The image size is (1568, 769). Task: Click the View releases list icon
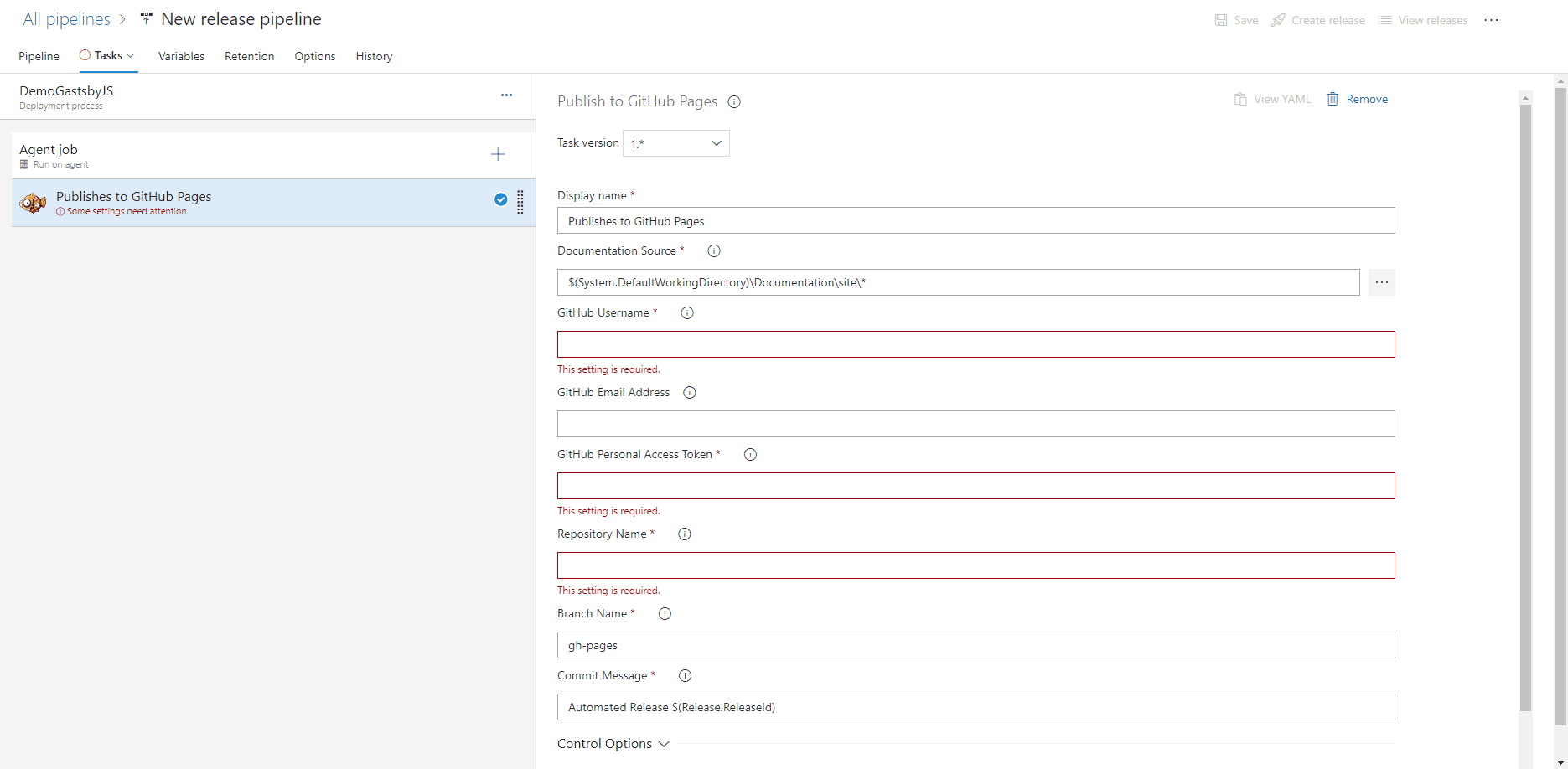coord(1385,20)
